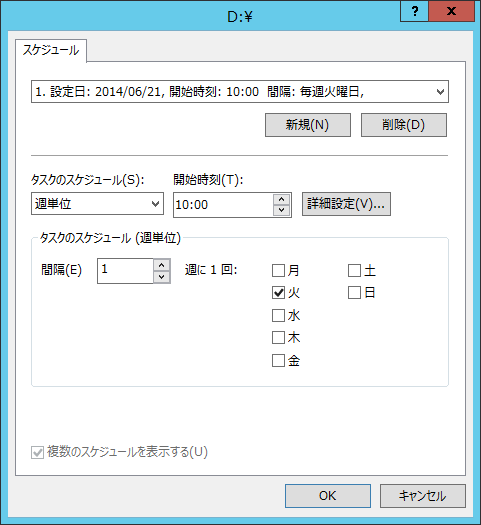Decrease start time with down spinner arrow
The width and height of the screenshot is (481, 525).
click(282, 210)
